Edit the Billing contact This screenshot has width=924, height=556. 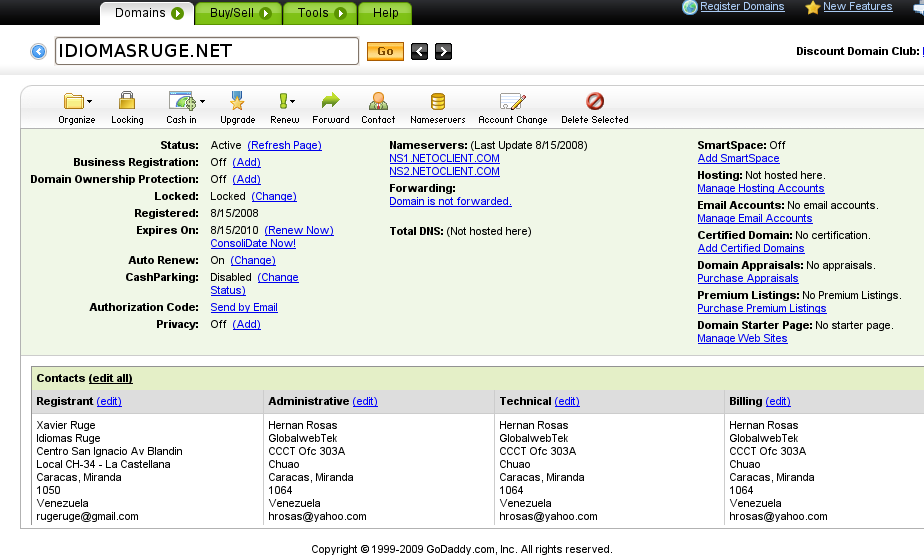[778, 401]
